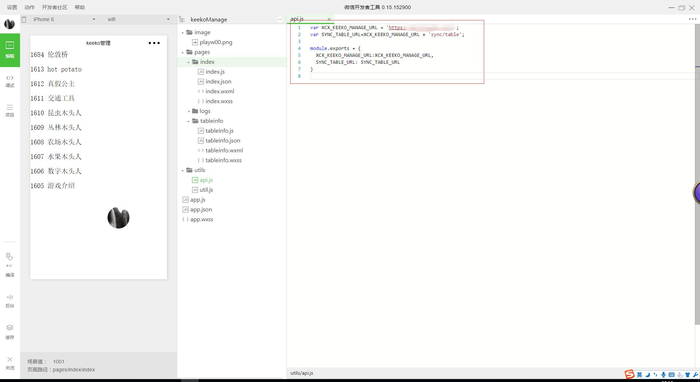The width and height of the screenshot is (700, 382).
Task: Open the Sogou soft keyboard icon
Action: (671, 374)
